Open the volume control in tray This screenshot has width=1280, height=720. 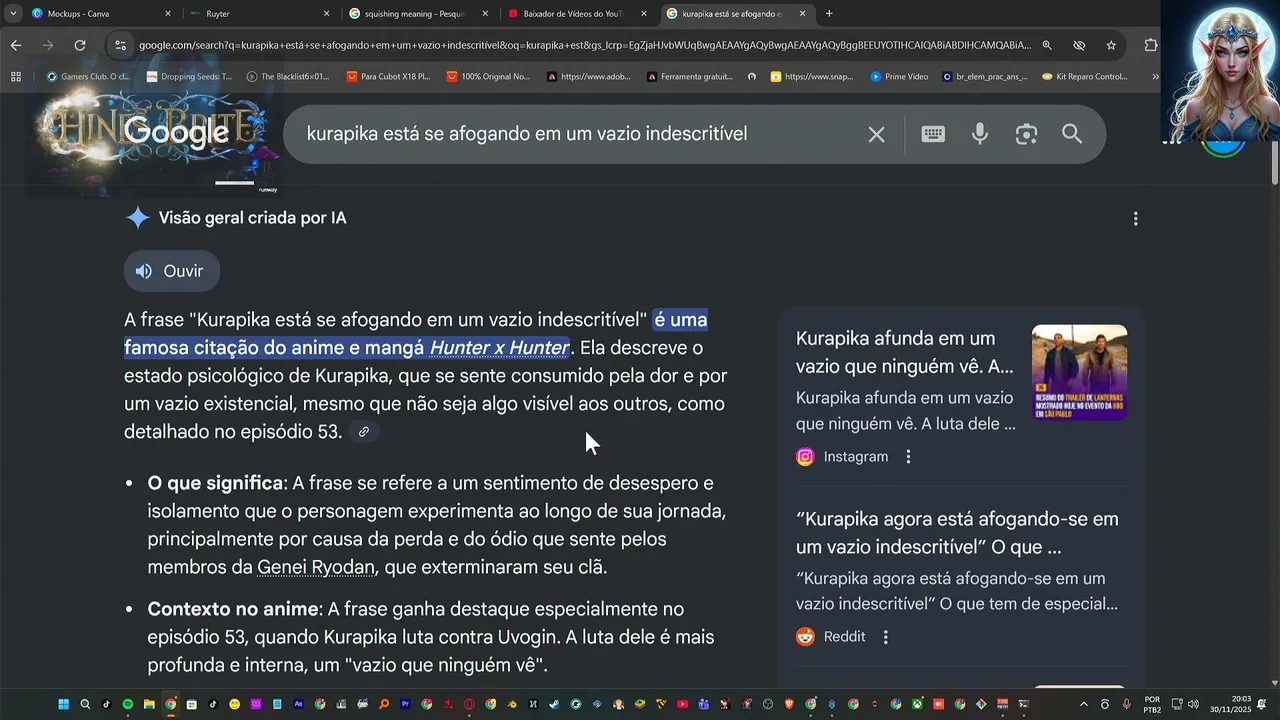pos(1193,704)
